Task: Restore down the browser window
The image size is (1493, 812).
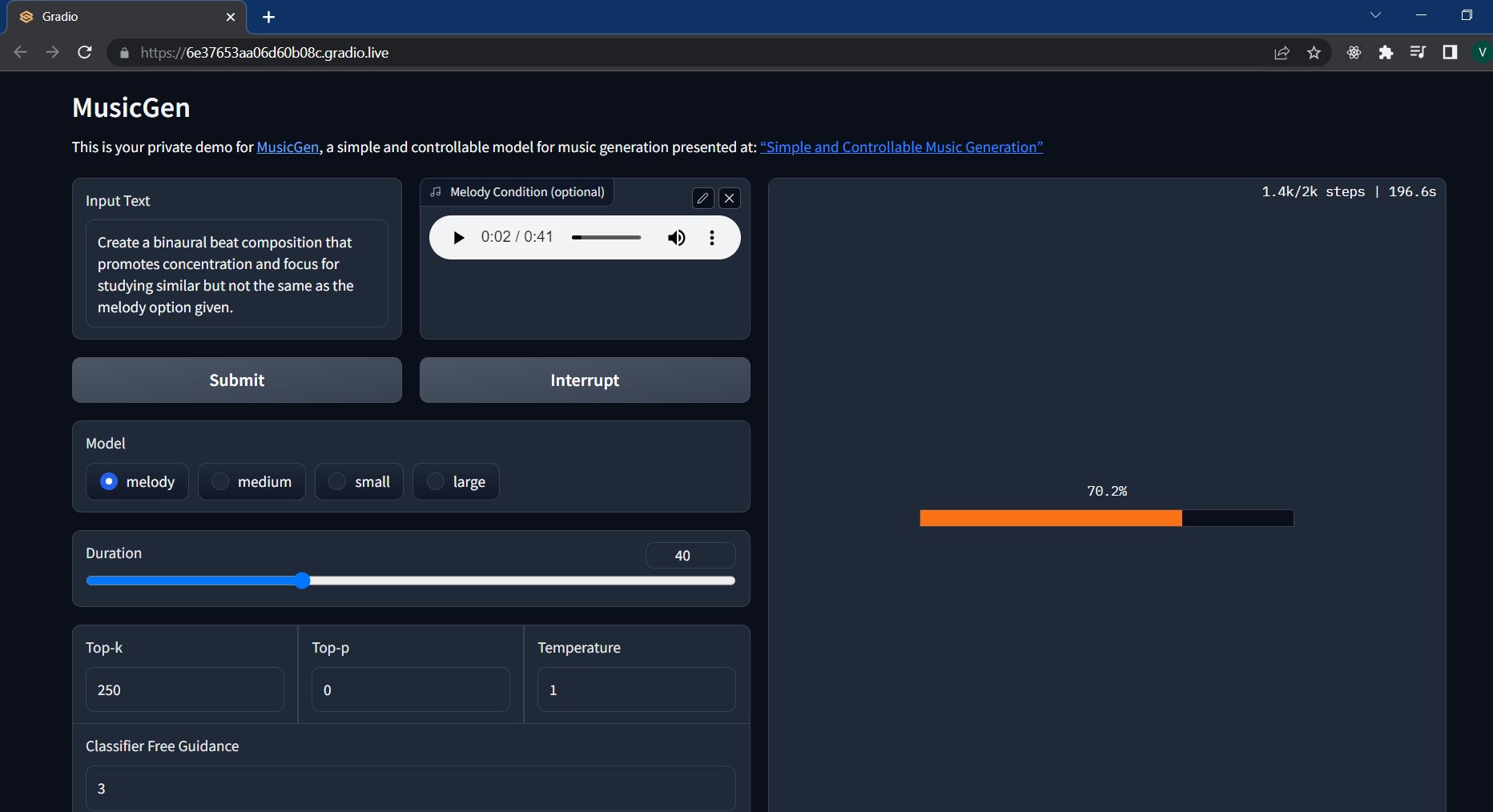Action: (x=1467, y=15)
